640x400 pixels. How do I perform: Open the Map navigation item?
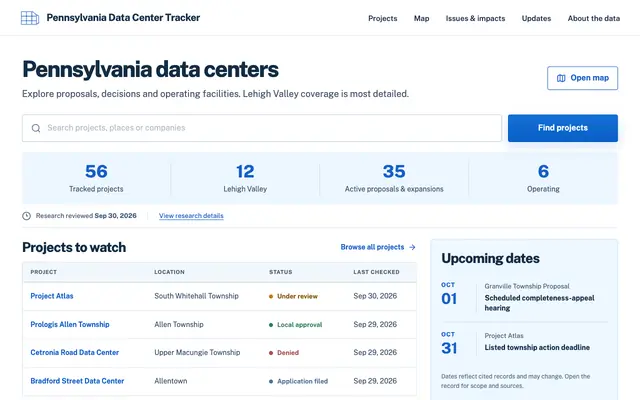421,18
